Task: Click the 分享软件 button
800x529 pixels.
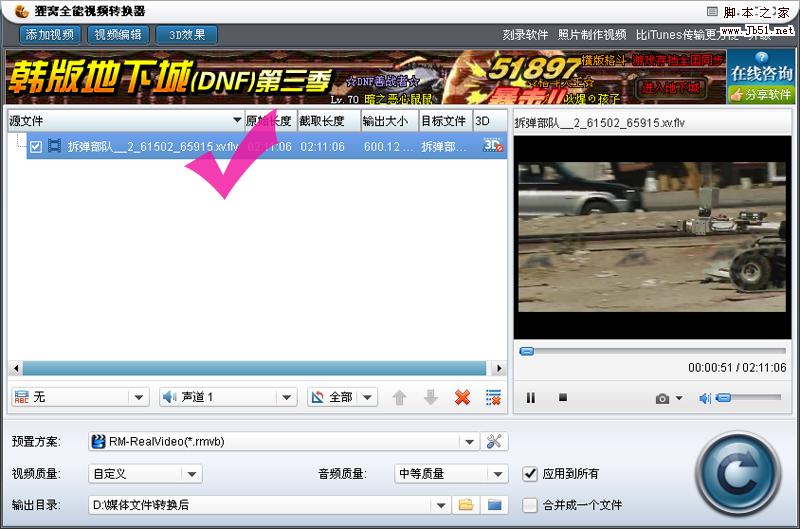Action: click(x=761, y=94)
